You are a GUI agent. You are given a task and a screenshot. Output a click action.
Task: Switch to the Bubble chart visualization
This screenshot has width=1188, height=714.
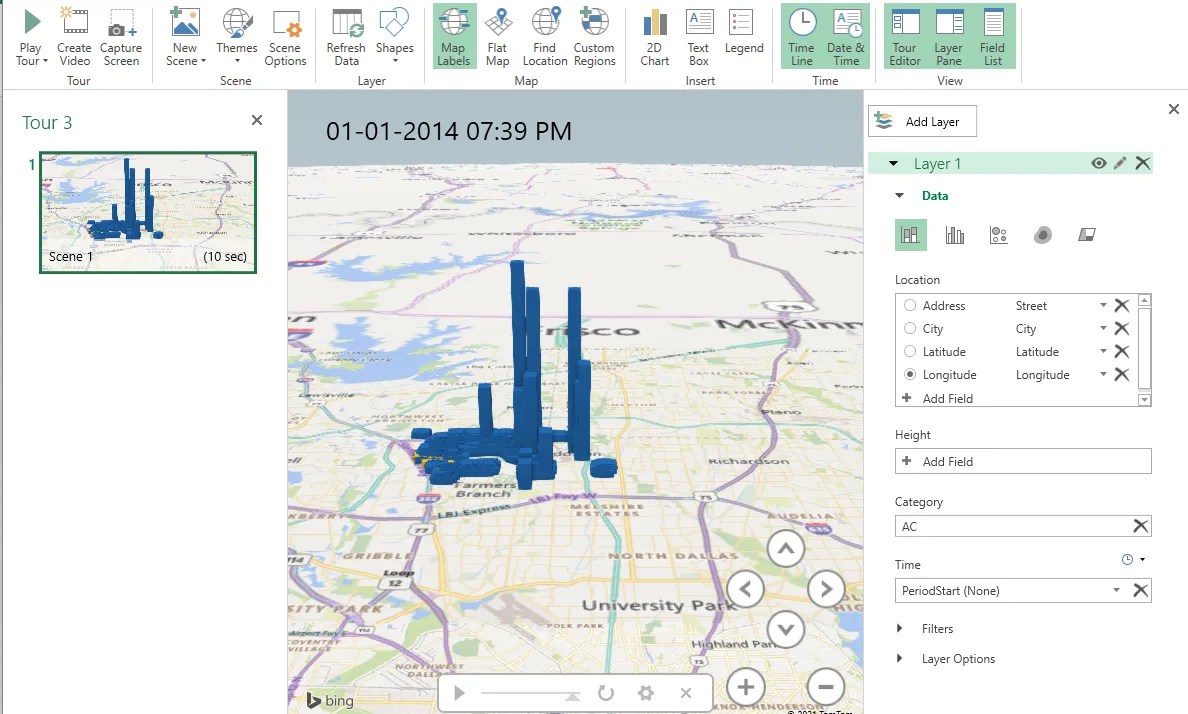[x=998, y=234]
